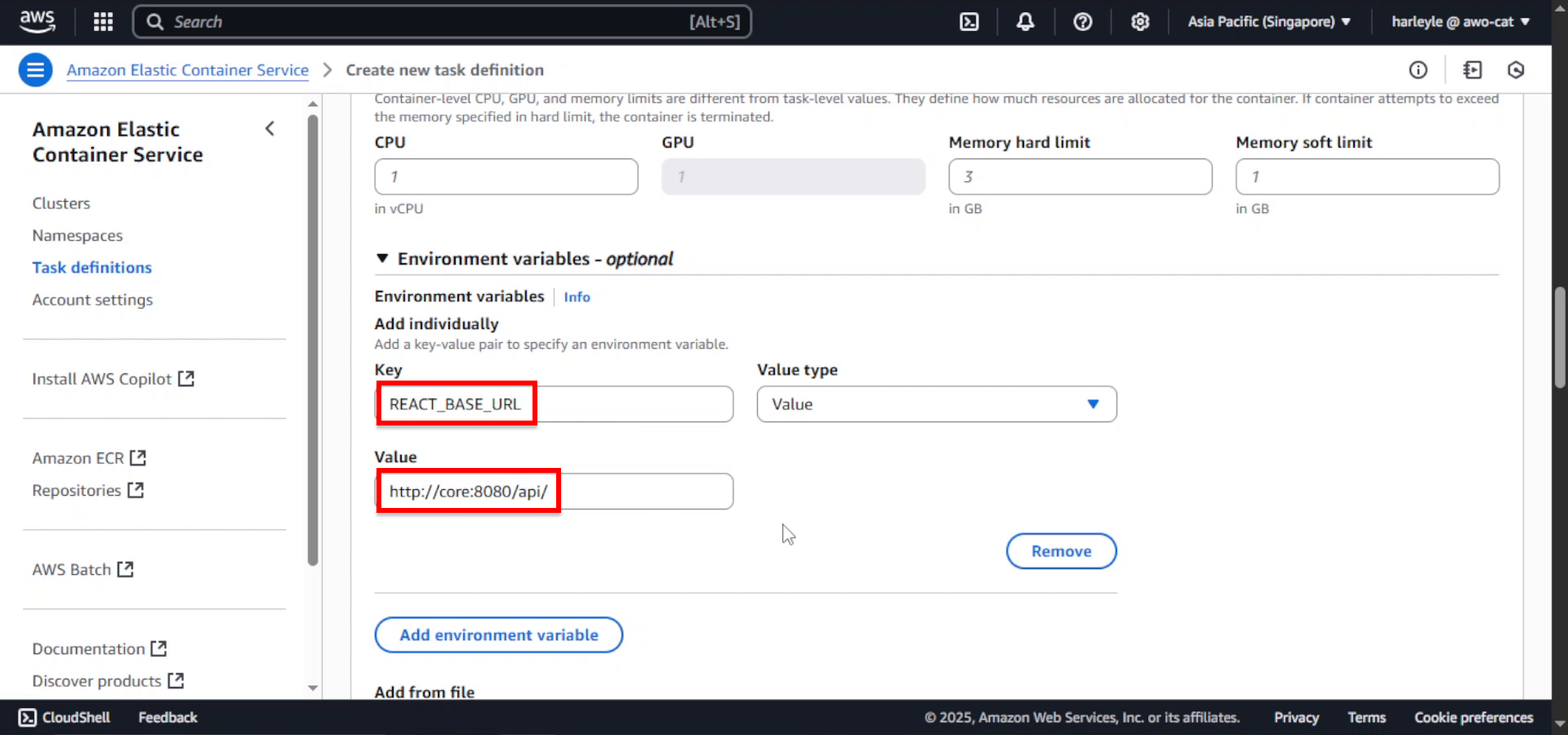Image resolution: width=1568 pixels, height=735 pixels.
Task: Click the AWS logo home icon
Action: click(38, 21)
